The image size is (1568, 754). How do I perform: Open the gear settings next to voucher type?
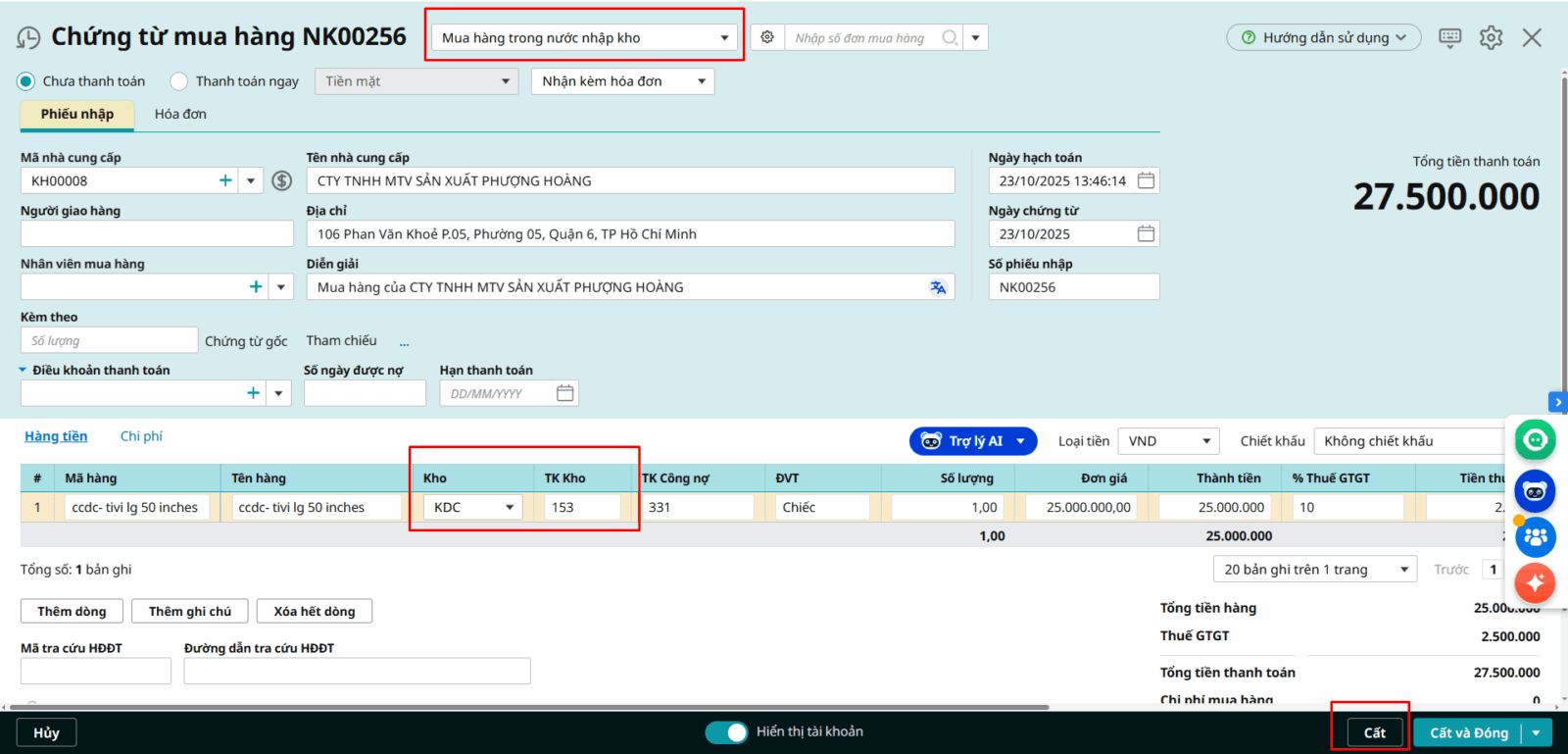coord(767,37)
